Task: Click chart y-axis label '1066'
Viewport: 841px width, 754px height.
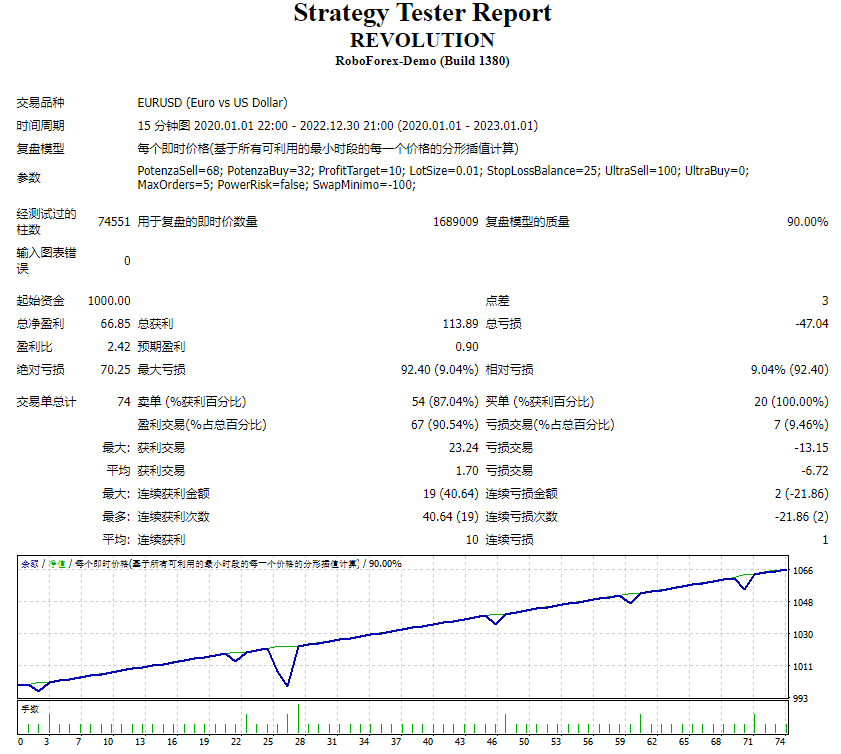Action: tap(803, 571)
